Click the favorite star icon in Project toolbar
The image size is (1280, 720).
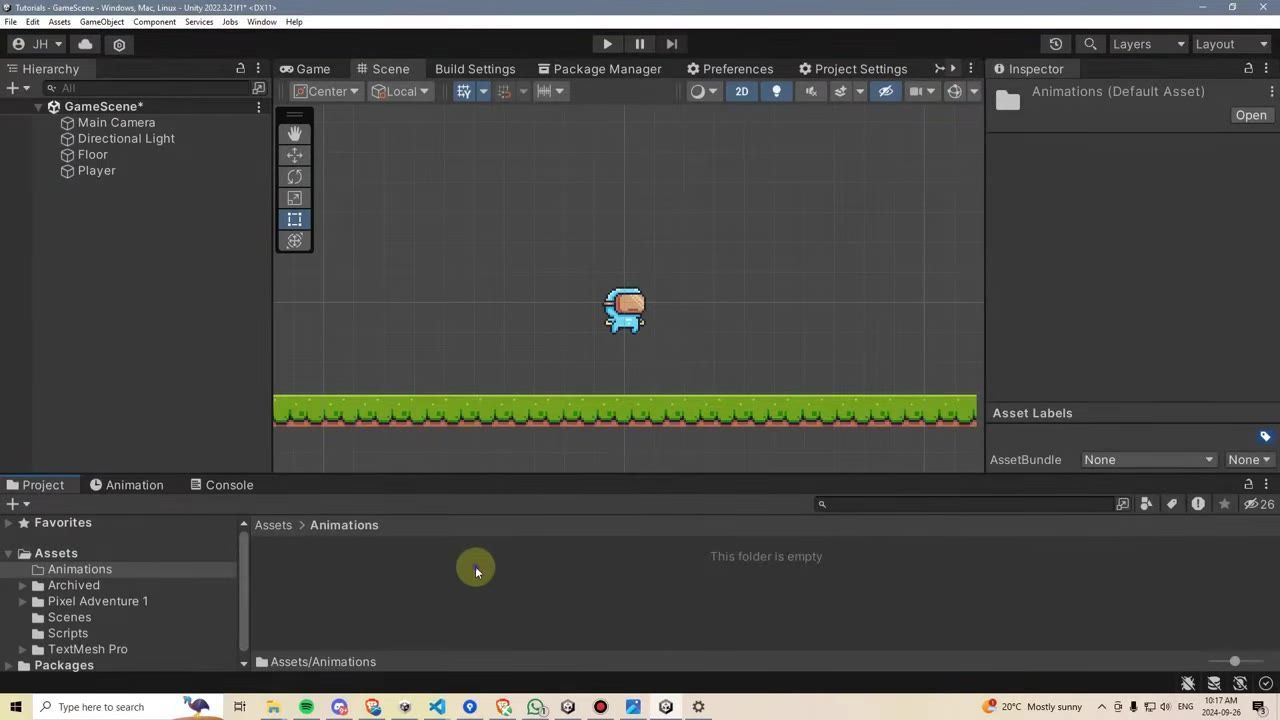(1224, 504)
